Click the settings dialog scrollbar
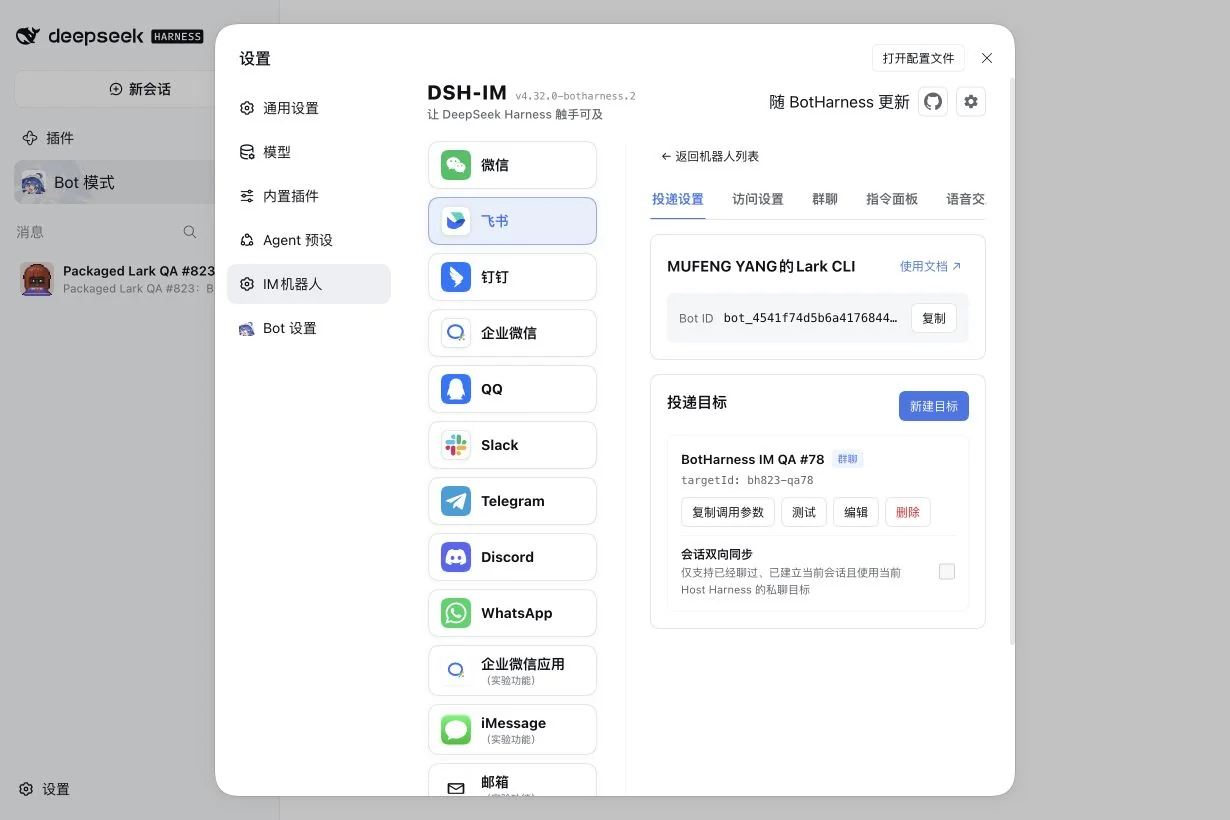 1012,360
